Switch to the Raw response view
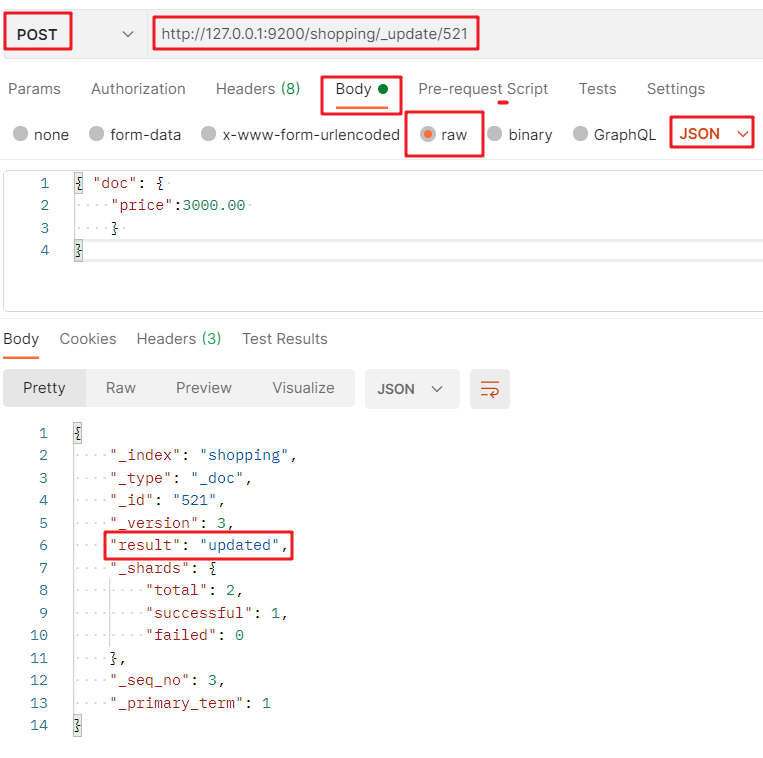 (x=121, y=388)
